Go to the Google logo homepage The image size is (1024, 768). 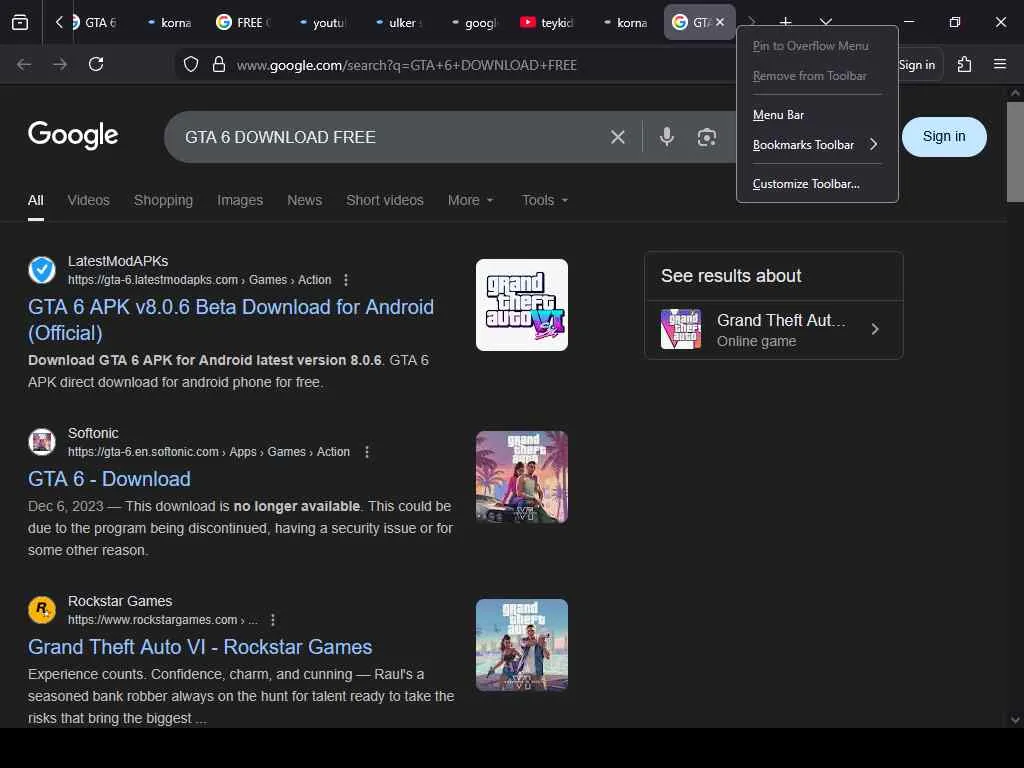point(73,135)
